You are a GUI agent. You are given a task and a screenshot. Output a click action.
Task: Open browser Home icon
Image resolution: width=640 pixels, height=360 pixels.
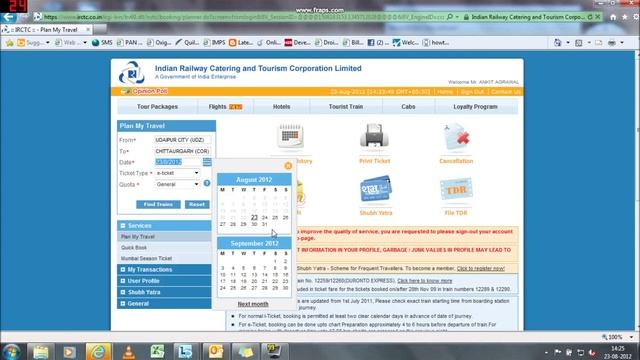tap(613, 17)
